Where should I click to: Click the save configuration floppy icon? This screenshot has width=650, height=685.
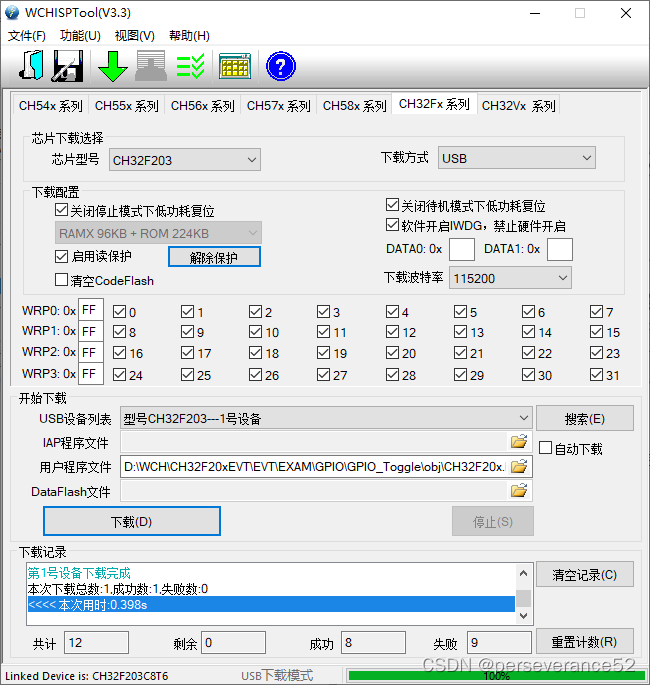click(68, 66)
